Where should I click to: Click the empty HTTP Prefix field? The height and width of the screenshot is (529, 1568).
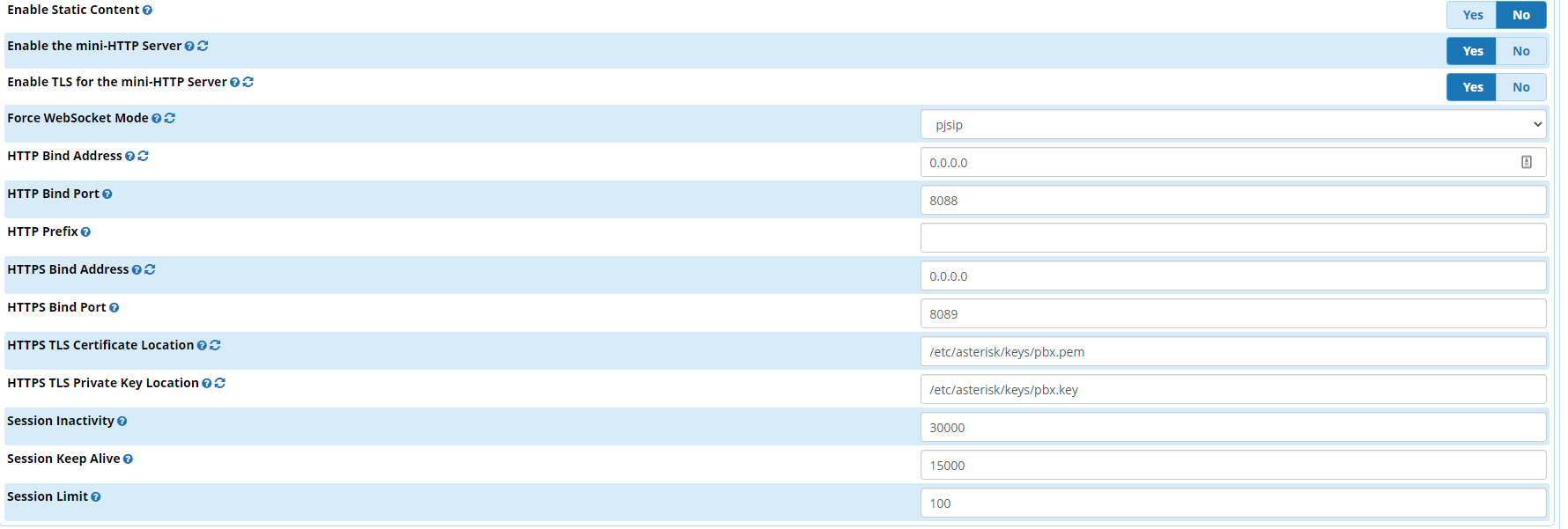pos(1233,238)
